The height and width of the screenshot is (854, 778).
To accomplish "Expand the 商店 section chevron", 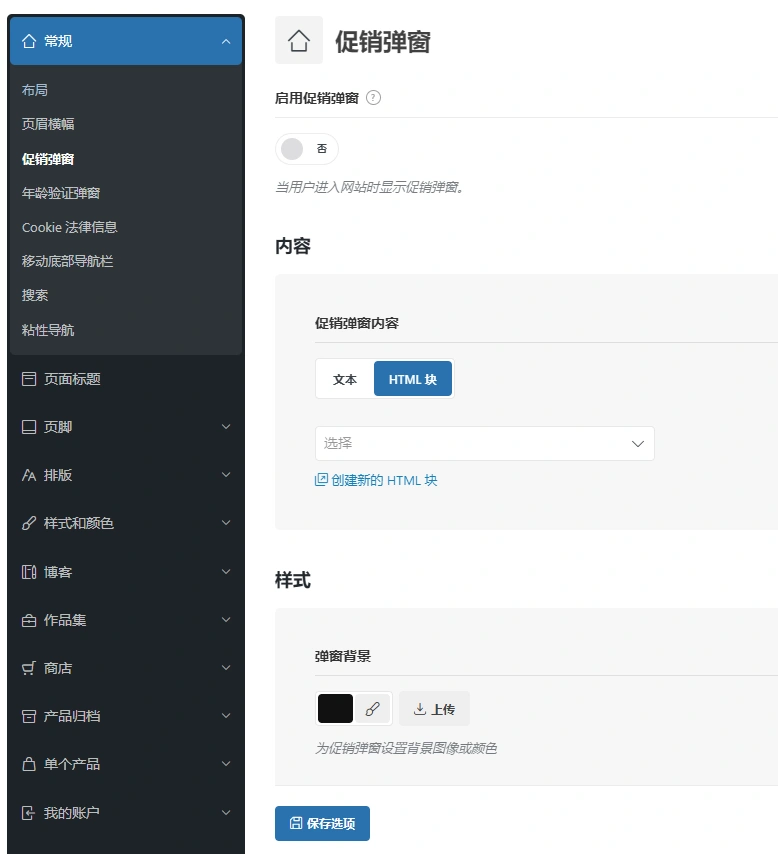I will pos(226,667).
